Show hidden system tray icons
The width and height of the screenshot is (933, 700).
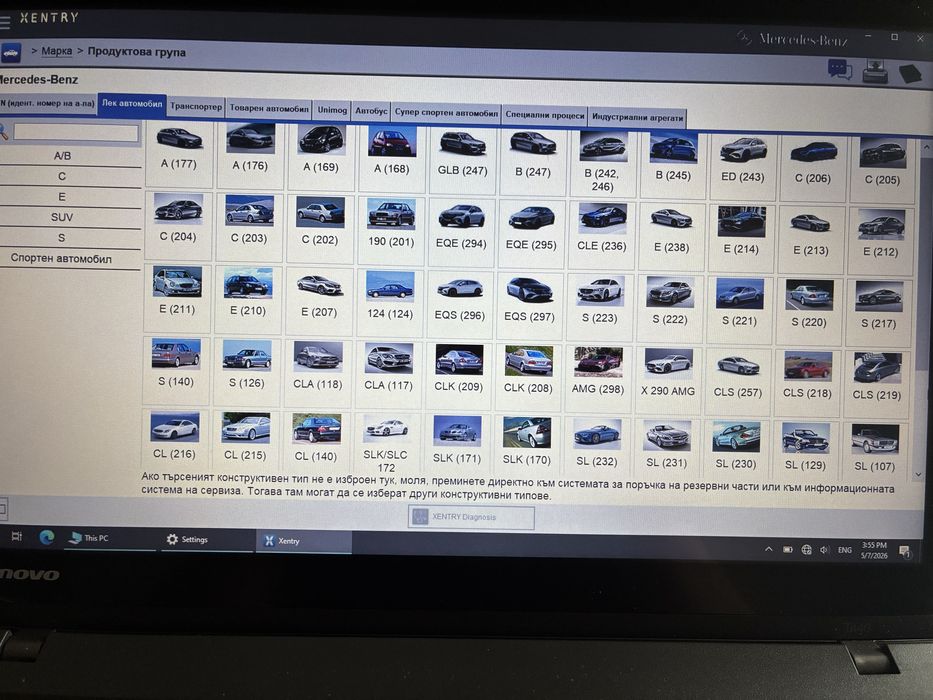pyautogui.click(x=769, y=549)
